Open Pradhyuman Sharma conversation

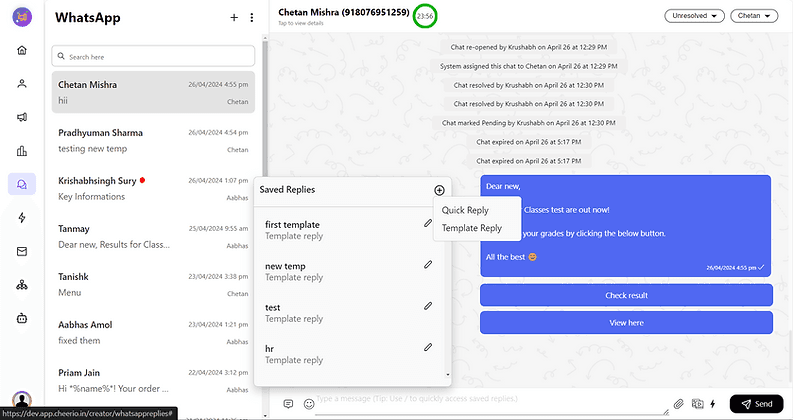coord(153,140)
